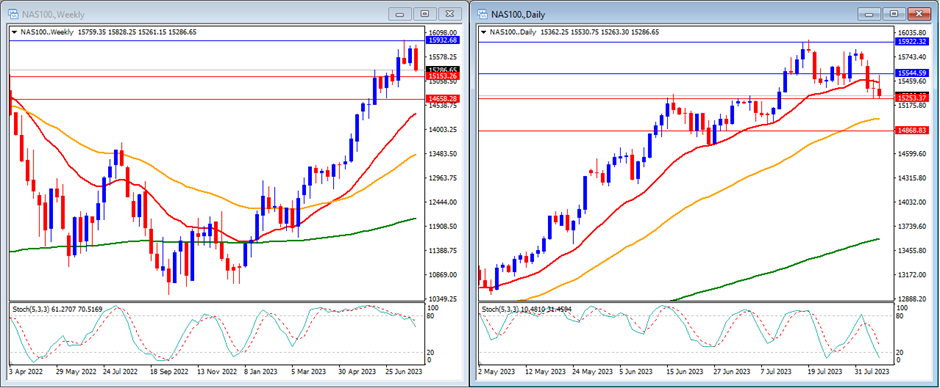Click the 10869.00 price on Weekly price scale
Viewport: 940px width, 388px height.
[442, 275]
